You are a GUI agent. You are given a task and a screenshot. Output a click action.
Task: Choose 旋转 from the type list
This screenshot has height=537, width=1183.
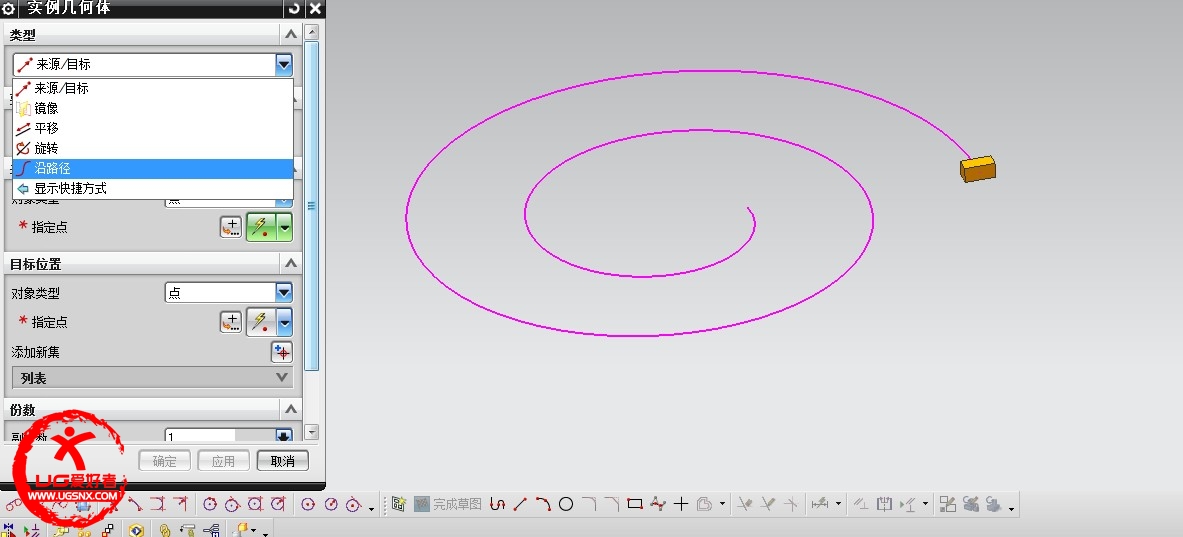point(152,149)
